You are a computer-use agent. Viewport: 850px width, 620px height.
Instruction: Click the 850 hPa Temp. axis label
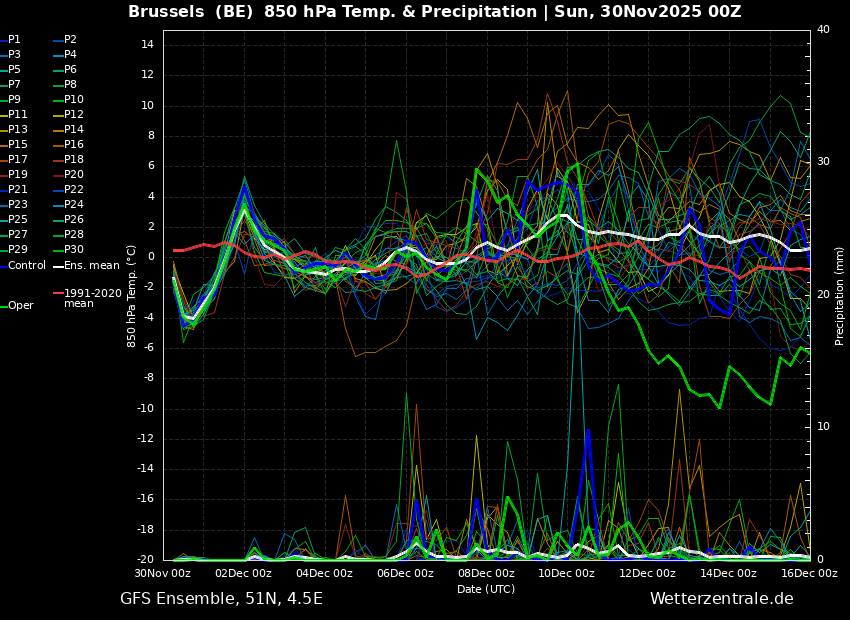[x=132, y=295]
